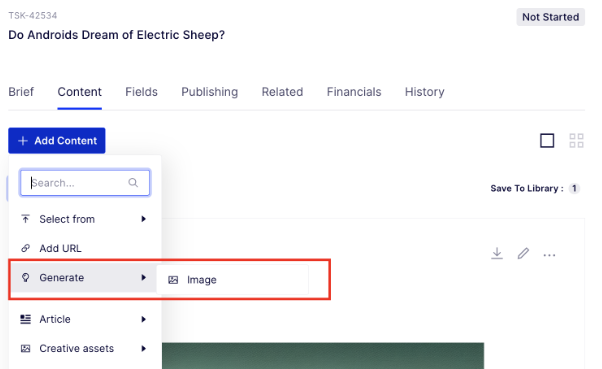This screenshot has width=602, height=369.
Task: Click the plus icon in Add Content
Action: tap(23, 141)
